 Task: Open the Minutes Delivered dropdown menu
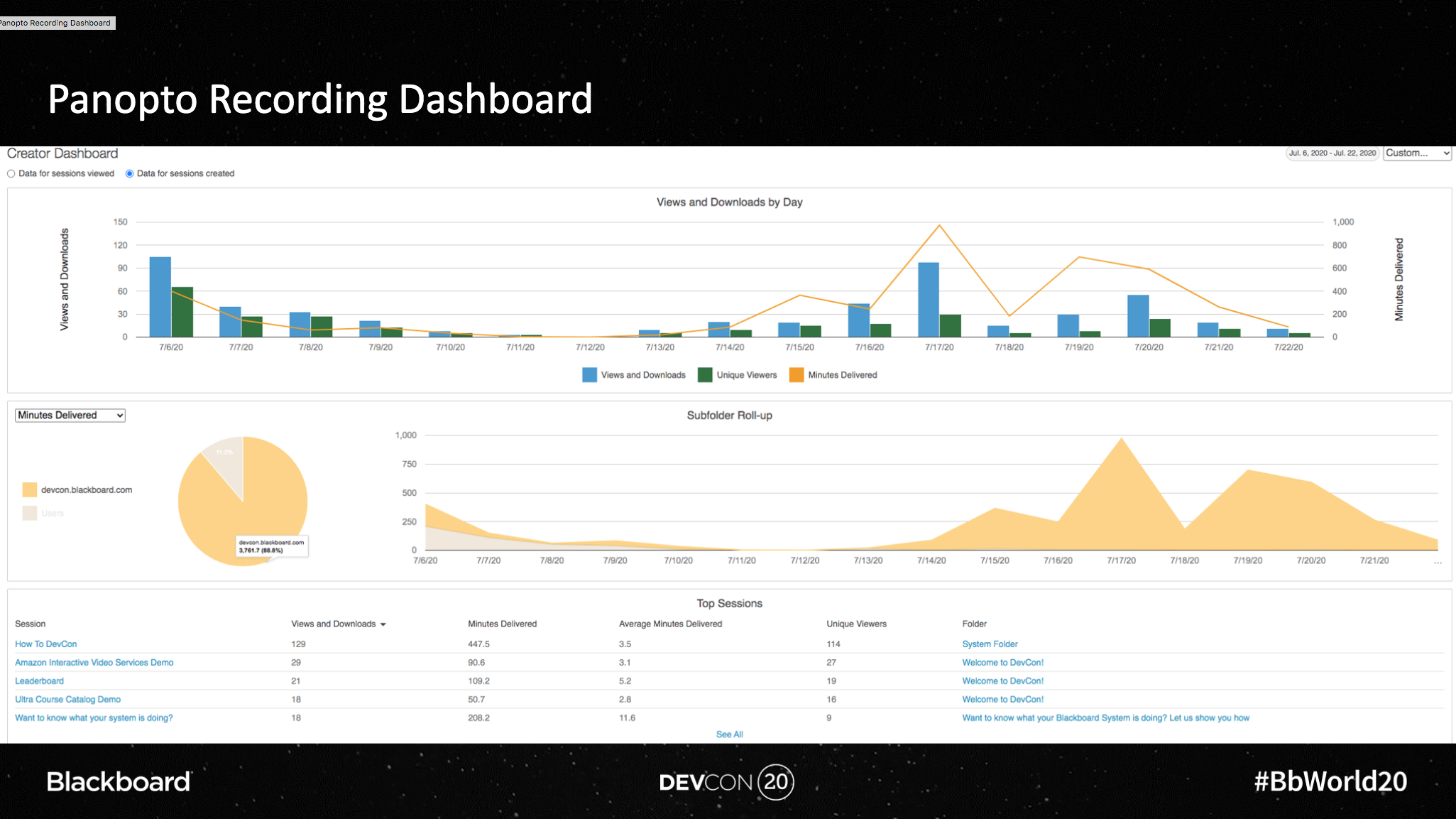tap(71, 415)
